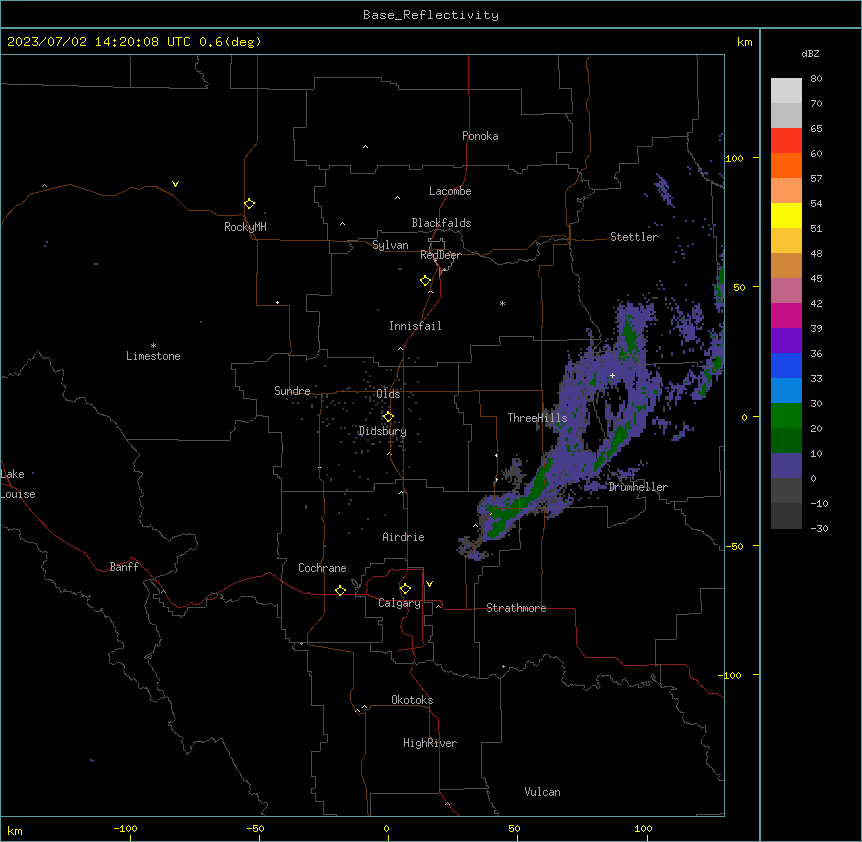Select the purple swatch between 39 and 36

(x=786, y=341)
